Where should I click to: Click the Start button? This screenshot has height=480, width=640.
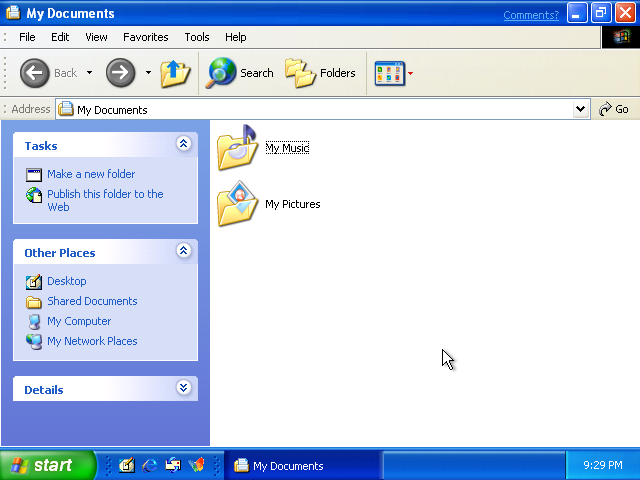48,465
